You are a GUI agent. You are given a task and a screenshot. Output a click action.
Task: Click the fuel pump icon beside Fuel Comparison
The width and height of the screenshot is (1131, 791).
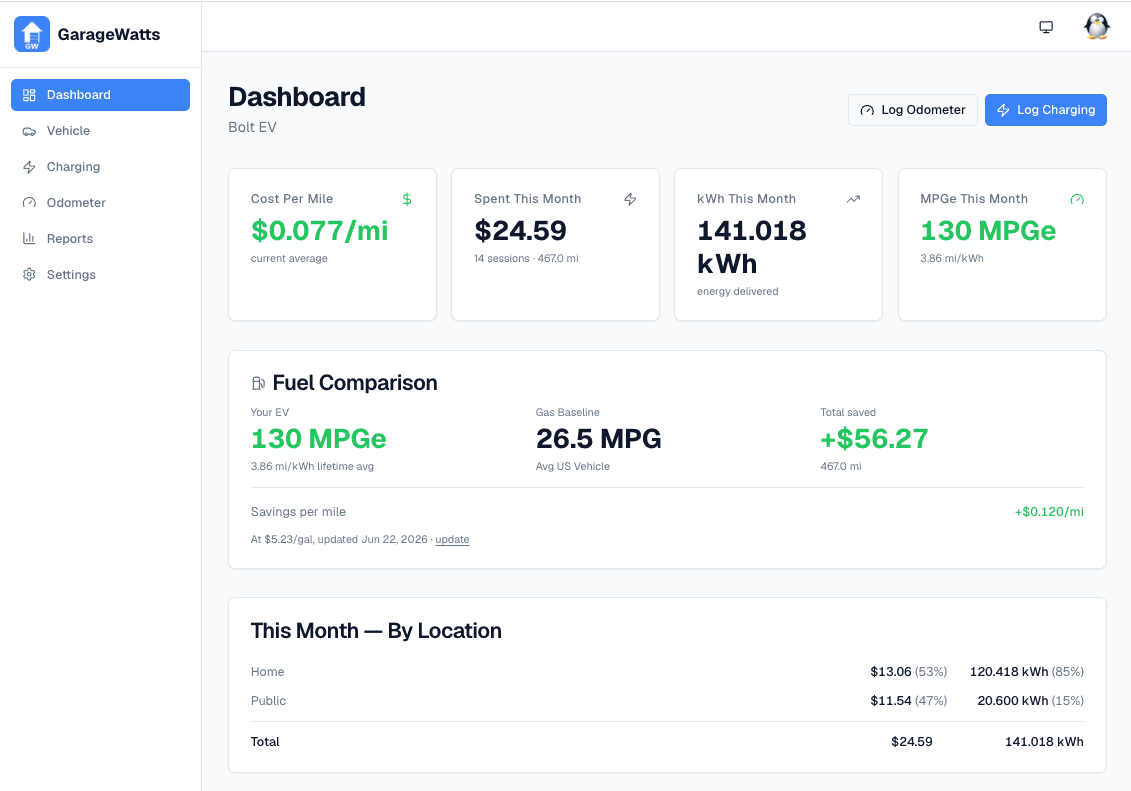pos(258,383)
